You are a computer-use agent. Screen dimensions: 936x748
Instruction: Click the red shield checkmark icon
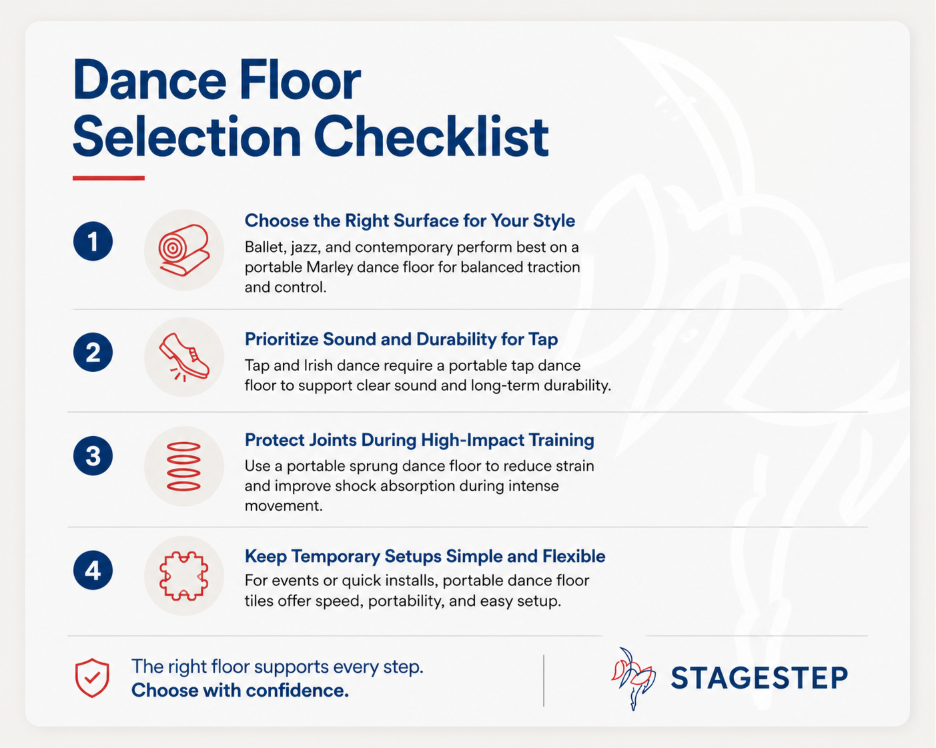(x=92, y=677)
